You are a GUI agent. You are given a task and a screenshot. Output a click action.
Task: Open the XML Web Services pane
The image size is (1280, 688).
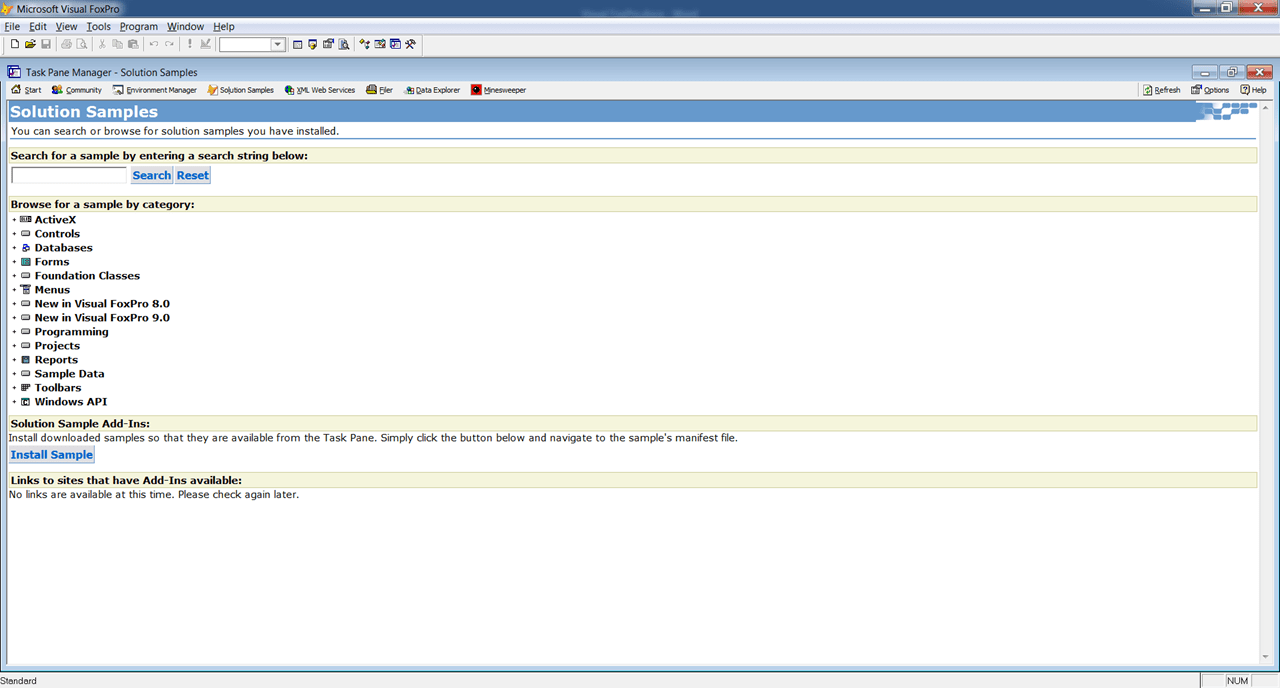pyautogui.click(x=320, y=90)
